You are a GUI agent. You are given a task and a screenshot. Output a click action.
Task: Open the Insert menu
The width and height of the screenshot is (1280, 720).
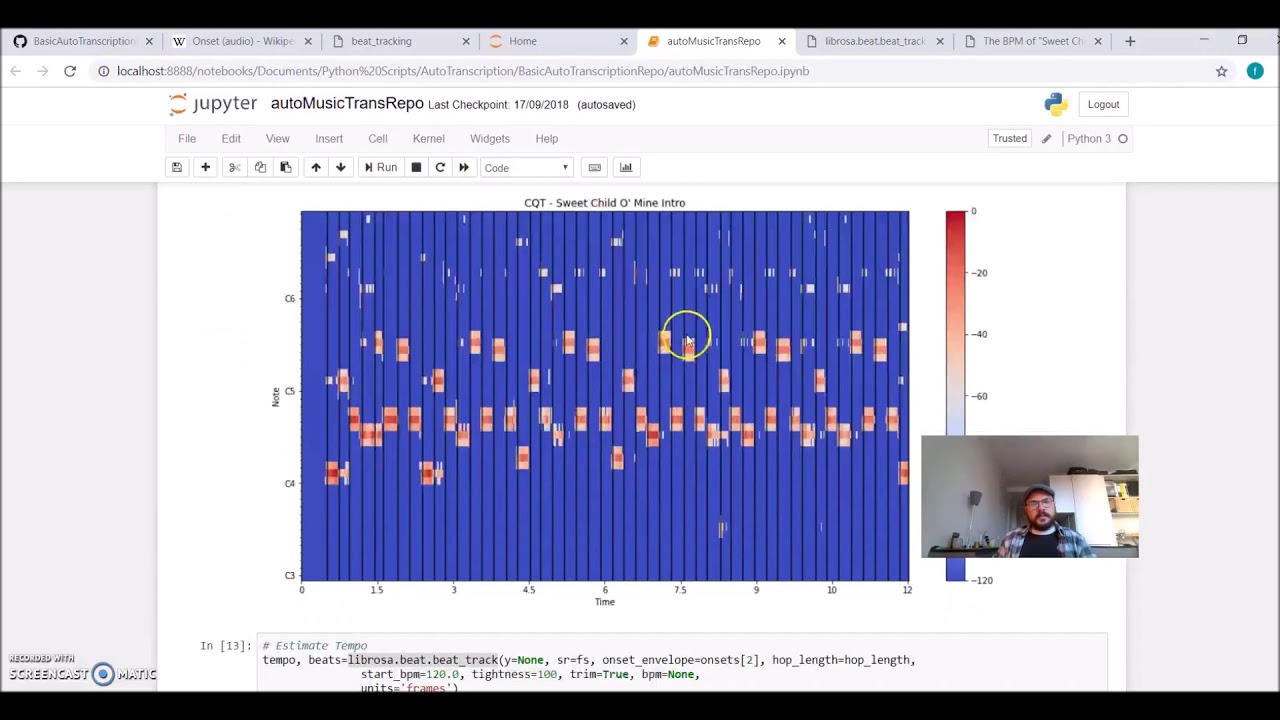click(x=329, y=139)
